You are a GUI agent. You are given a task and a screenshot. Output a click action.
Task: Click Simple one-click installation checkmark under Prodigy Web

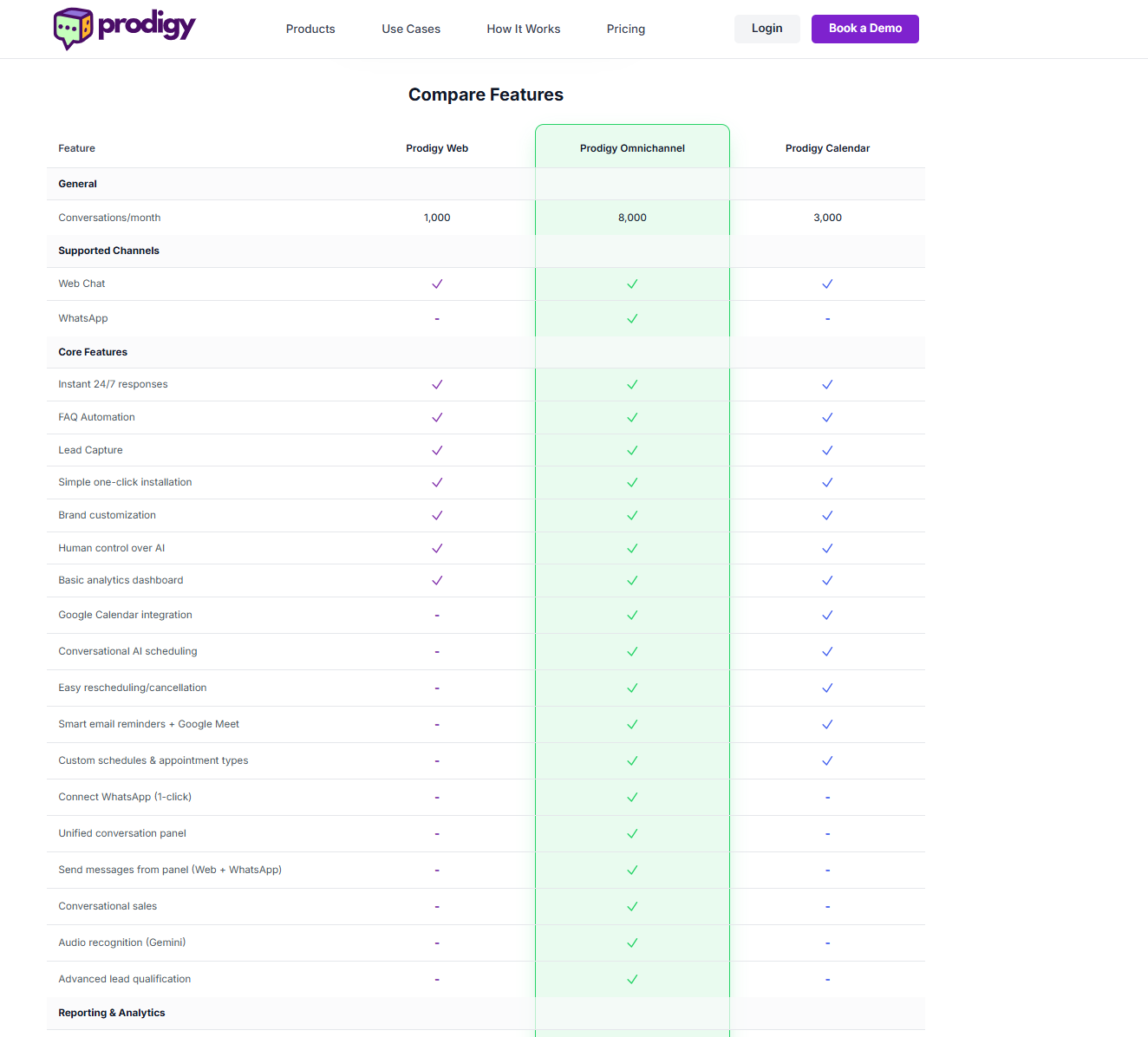tap(437, 482)
